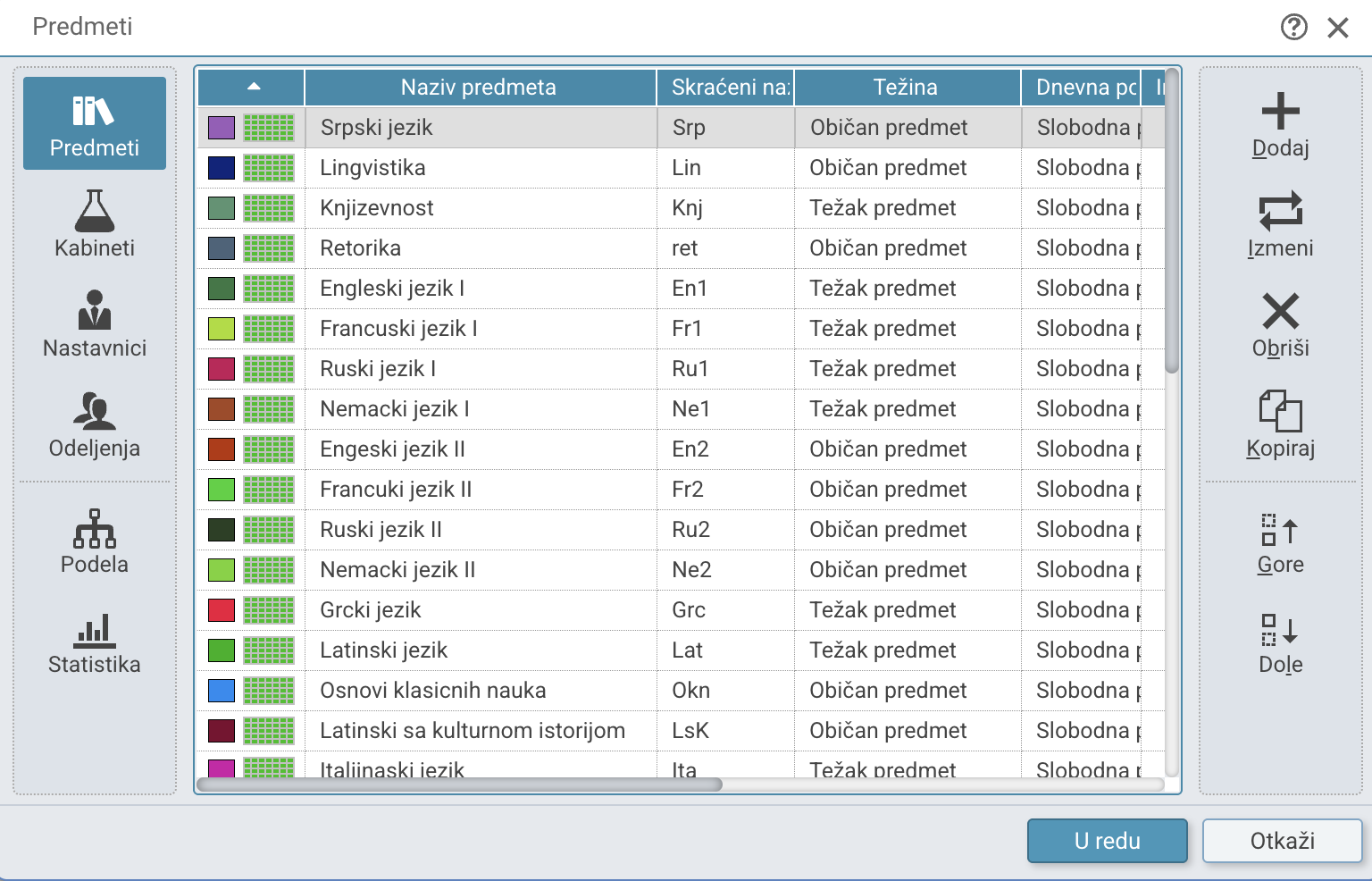1372x881 pixels.
Task: Open the Podela hierarchy icon
Action: 95,541
